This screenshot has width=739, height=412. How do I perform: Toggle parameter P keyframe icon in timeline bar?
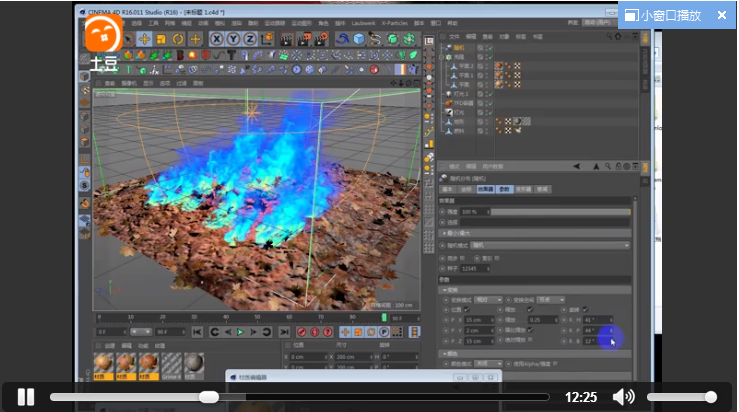pyautogui.click(x=384, y=332)
